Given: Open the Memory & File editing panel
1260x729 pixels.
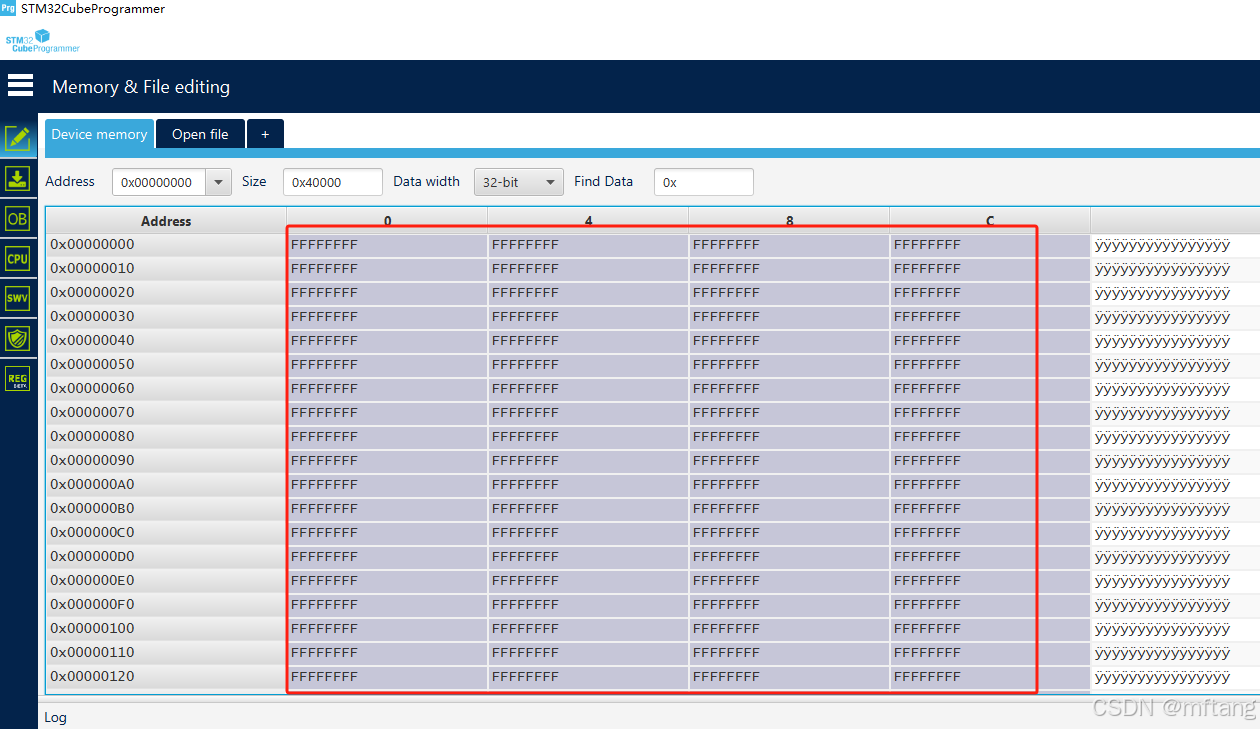Looking at the screenshot, I should [17, 138].
